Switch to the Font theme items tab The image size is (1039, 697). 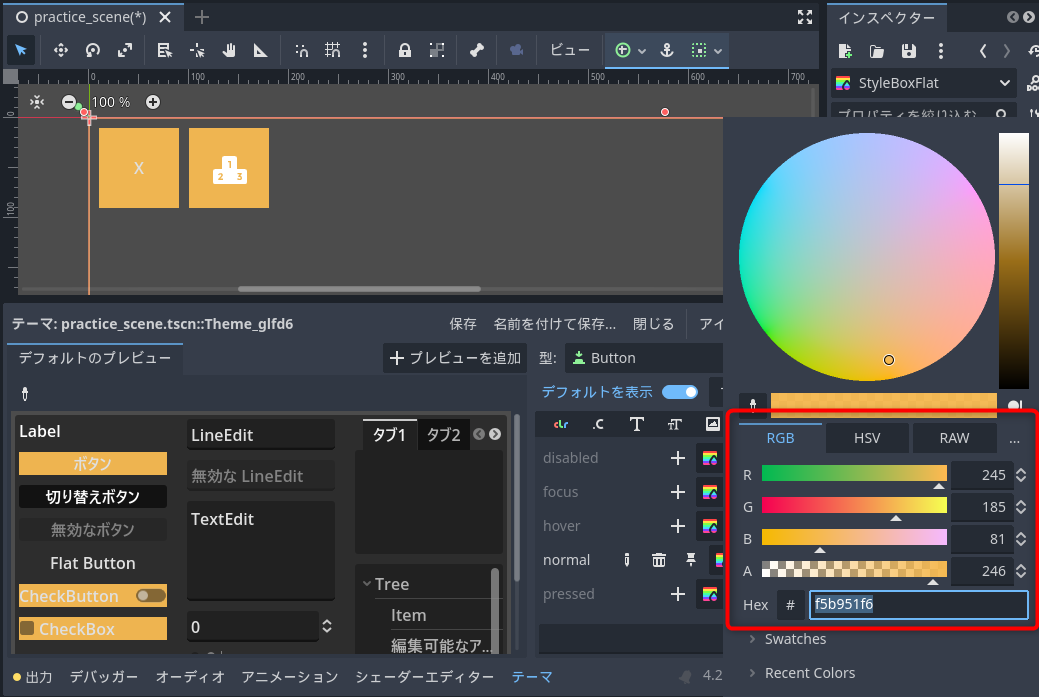click(637, 424)
